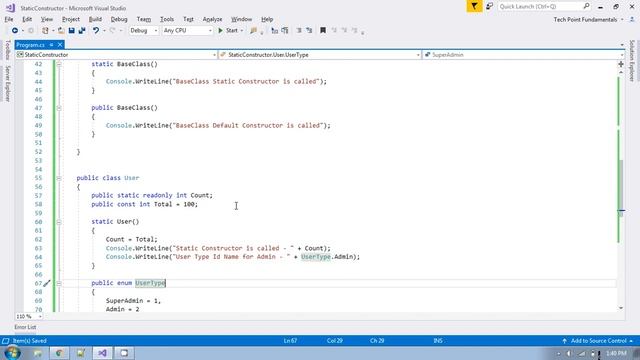Expand the Server Explorer side tab
This screenshot has height=360, width=640.
point(7,84)
